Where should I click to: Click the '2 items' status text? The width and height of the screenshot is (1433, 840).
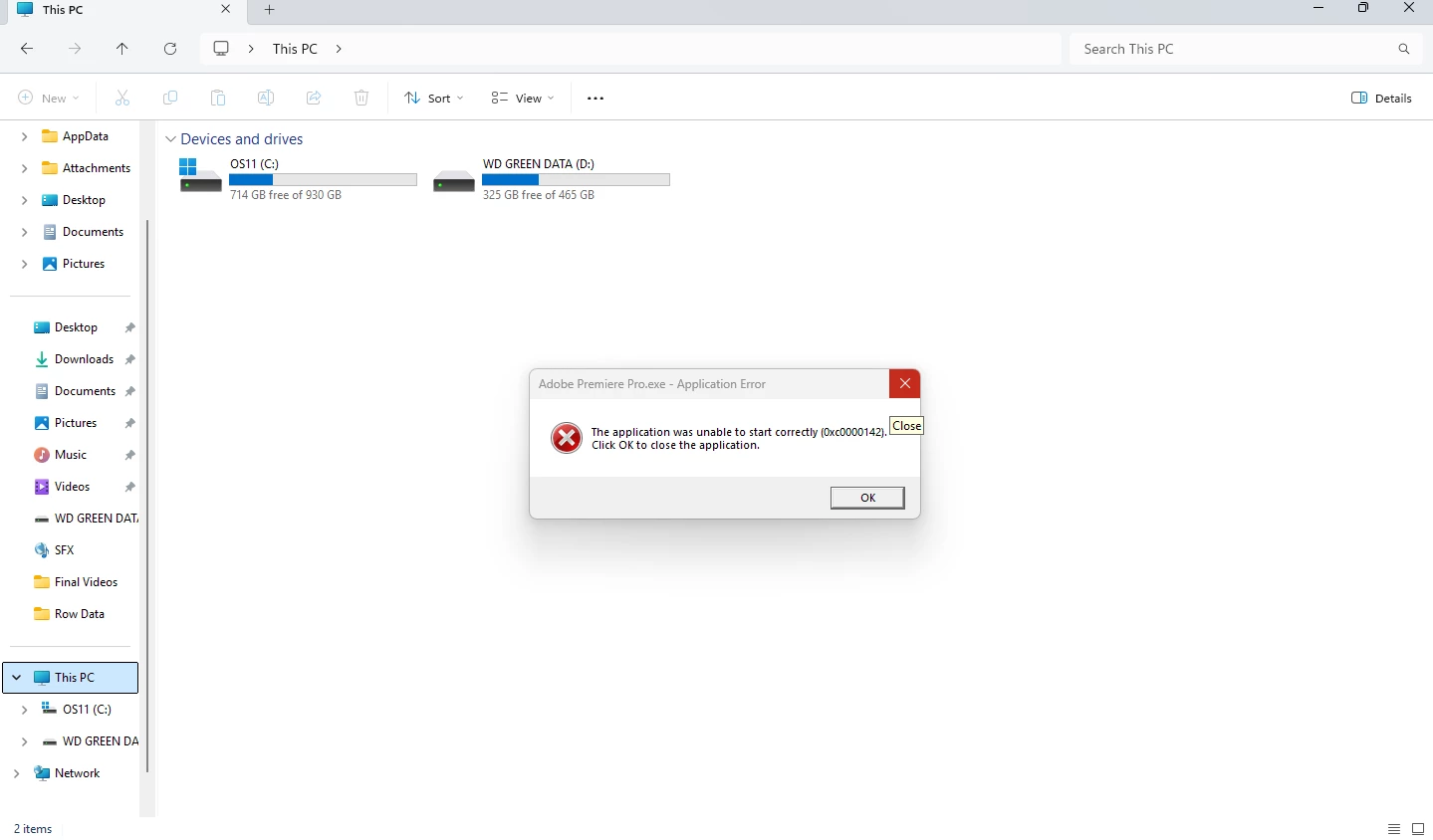33,829
